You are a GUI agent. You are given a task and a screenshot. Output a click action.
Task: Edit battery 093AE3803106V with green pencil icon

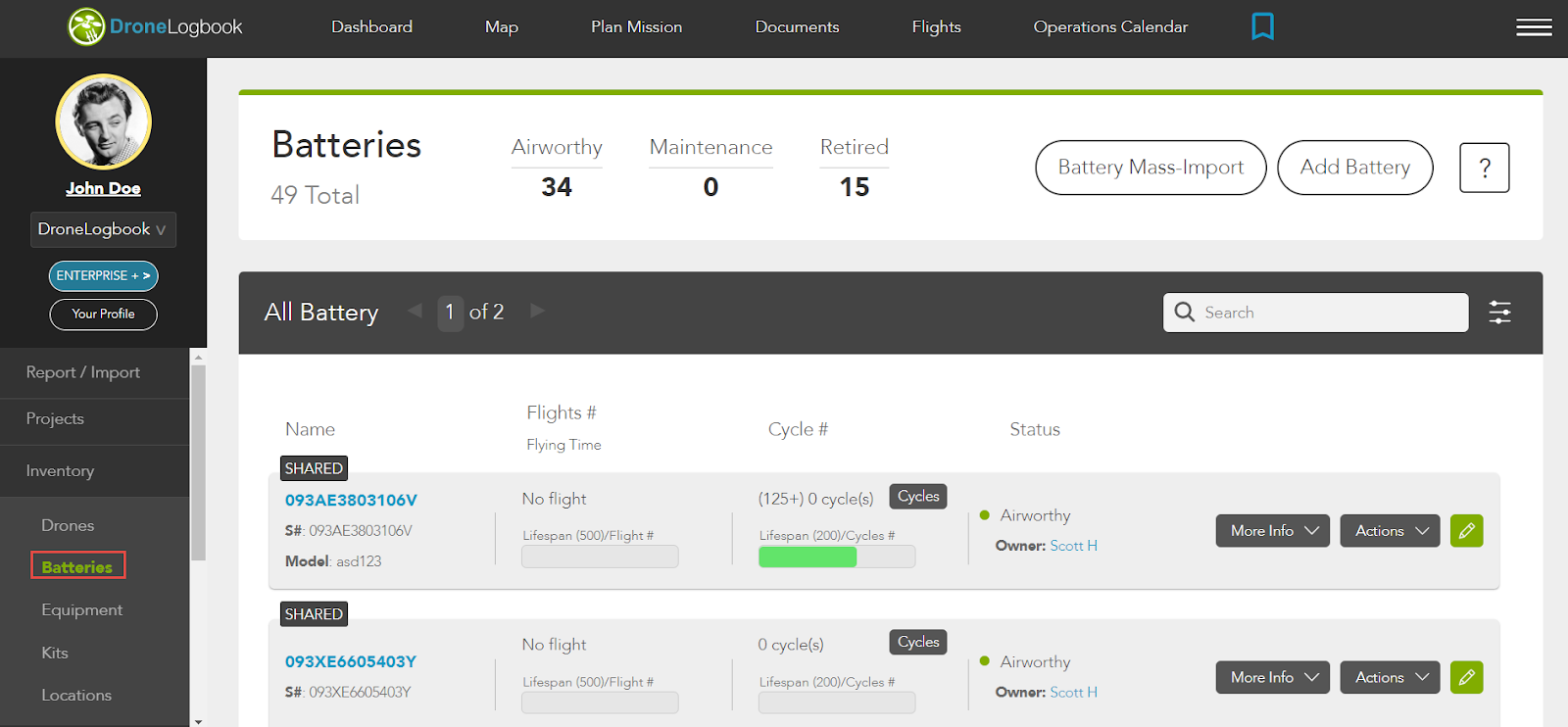click(1466, 531)
